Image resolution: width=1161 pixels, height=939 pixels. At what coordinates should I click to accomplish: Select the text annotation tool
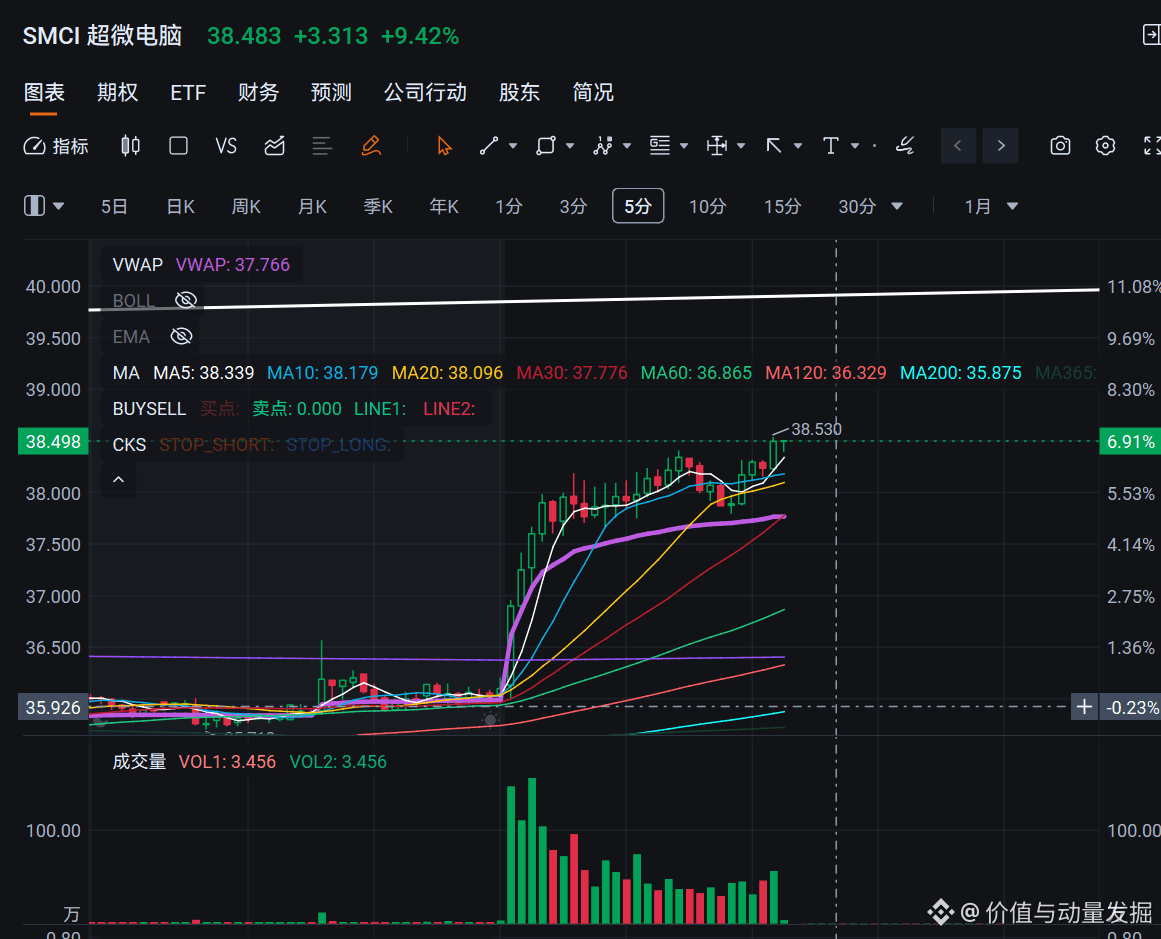[831, 146]
